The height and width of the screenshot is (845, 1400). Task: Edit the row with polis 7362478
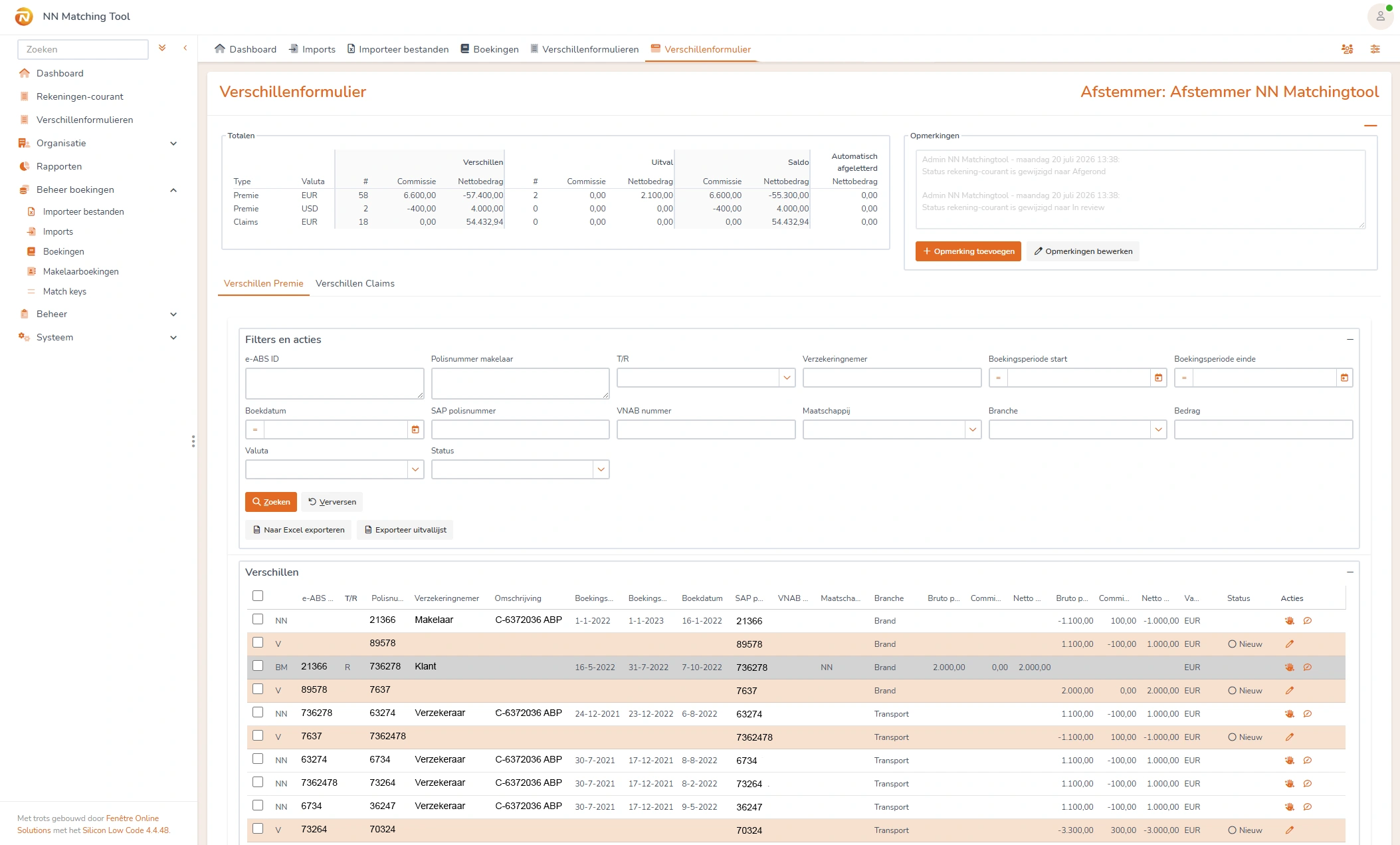[1289, 737]
